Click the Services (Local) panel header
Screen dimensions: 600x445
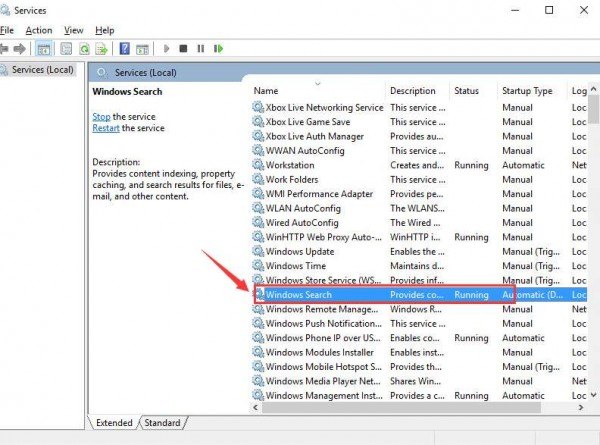145,72
